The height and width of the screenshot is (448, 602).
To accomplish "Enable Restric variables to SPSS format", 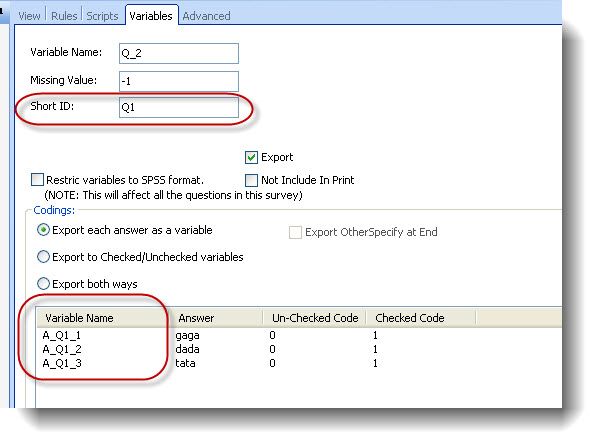I will click(x=37, y=180).
